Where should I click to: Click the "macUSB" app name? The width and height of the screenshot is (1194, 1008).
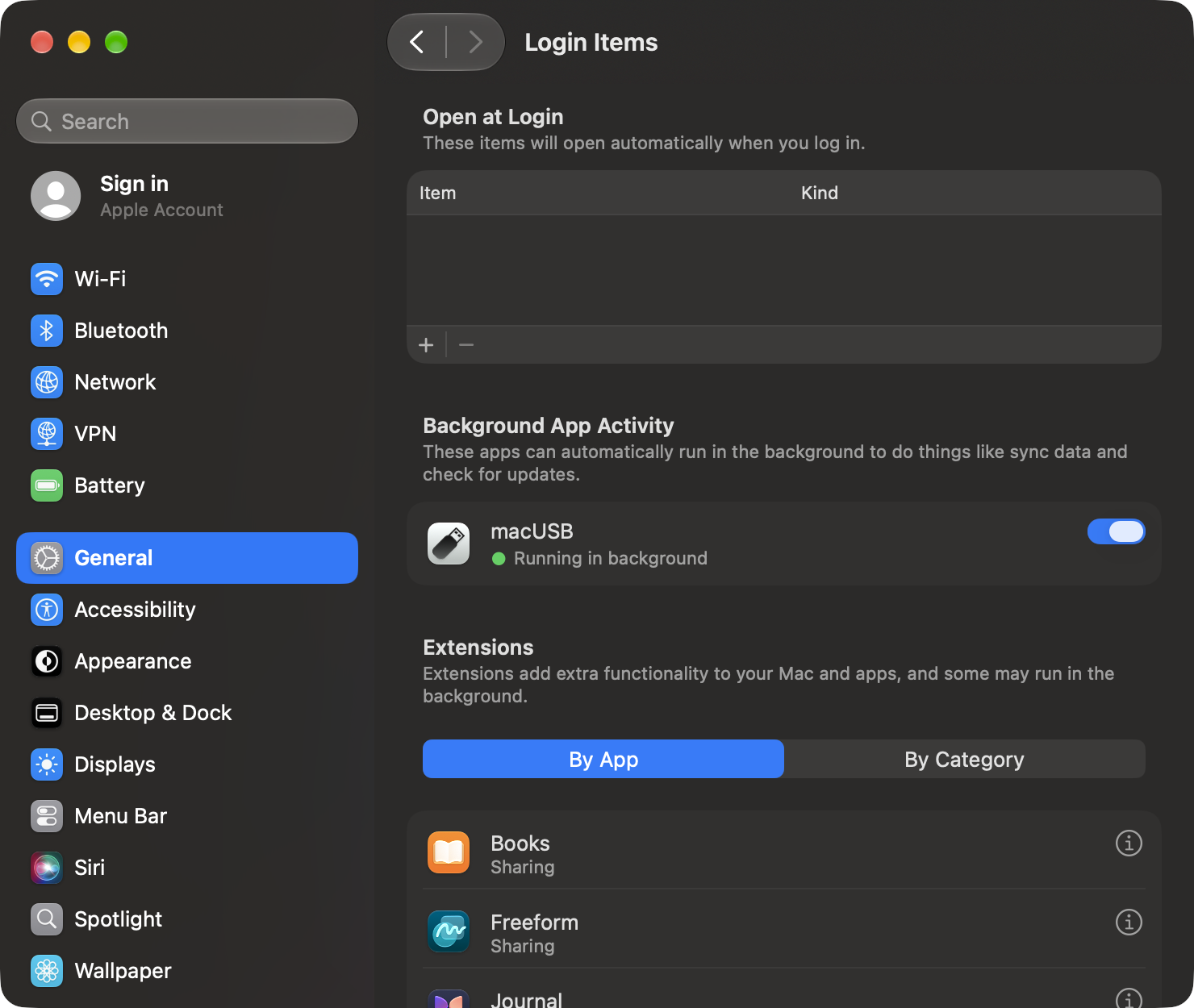tap(532, 531)
